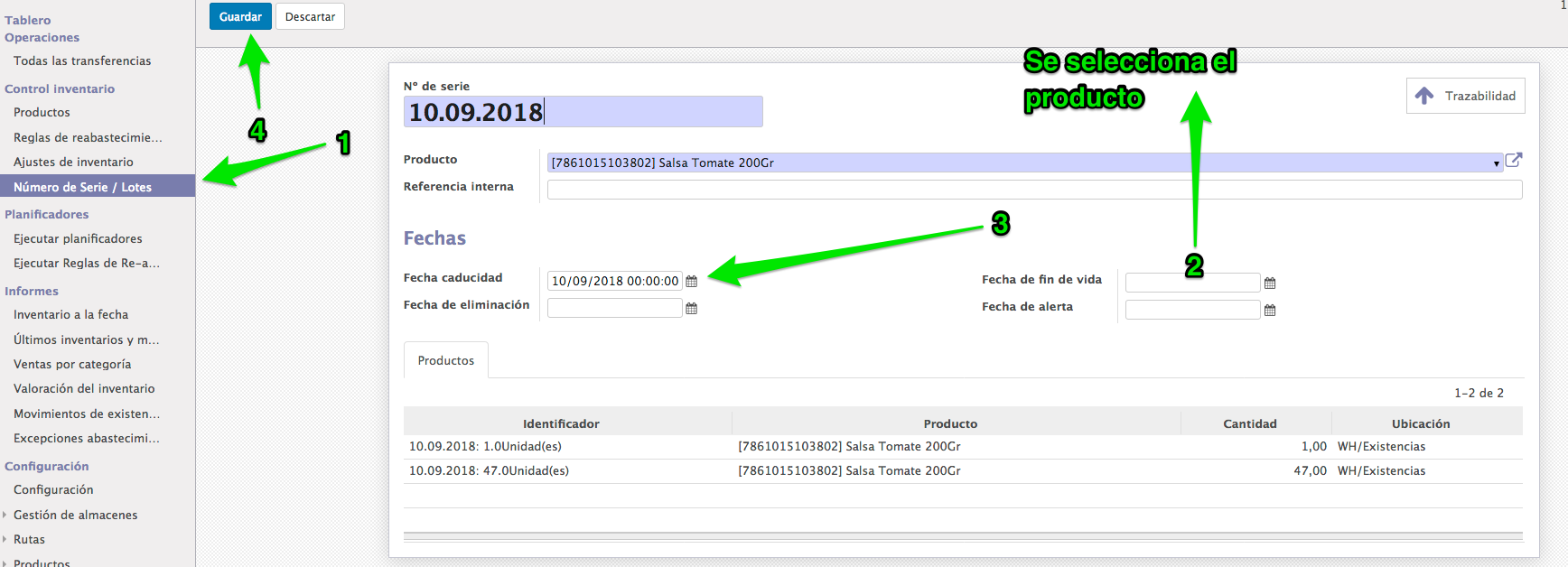Screen dimensions: 1568x567
Task: Click the Operaciones section header
Action: click(42, 37)
